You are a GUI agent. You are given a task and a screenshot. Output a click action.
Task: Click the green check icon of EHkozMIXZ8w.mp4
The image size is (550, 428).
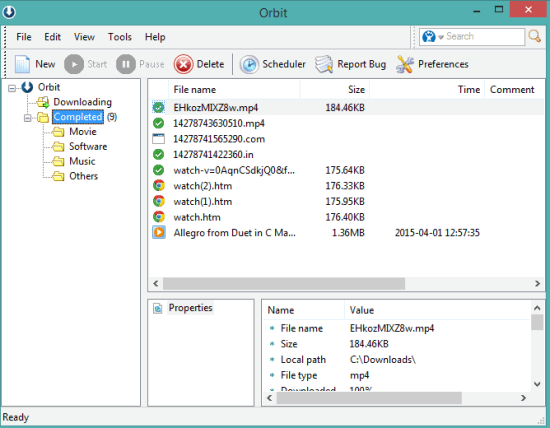pyautogui.click(x=159, y=107)
